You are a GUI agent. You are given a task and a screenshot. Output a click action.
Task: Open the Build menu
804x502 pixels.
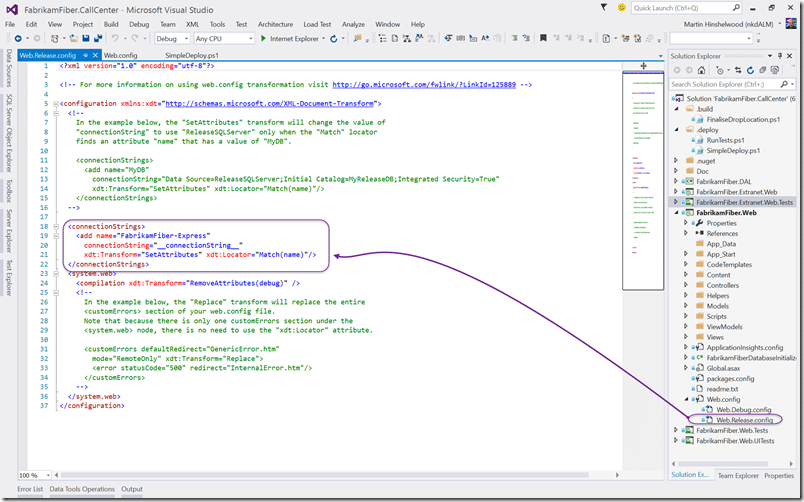111,24
